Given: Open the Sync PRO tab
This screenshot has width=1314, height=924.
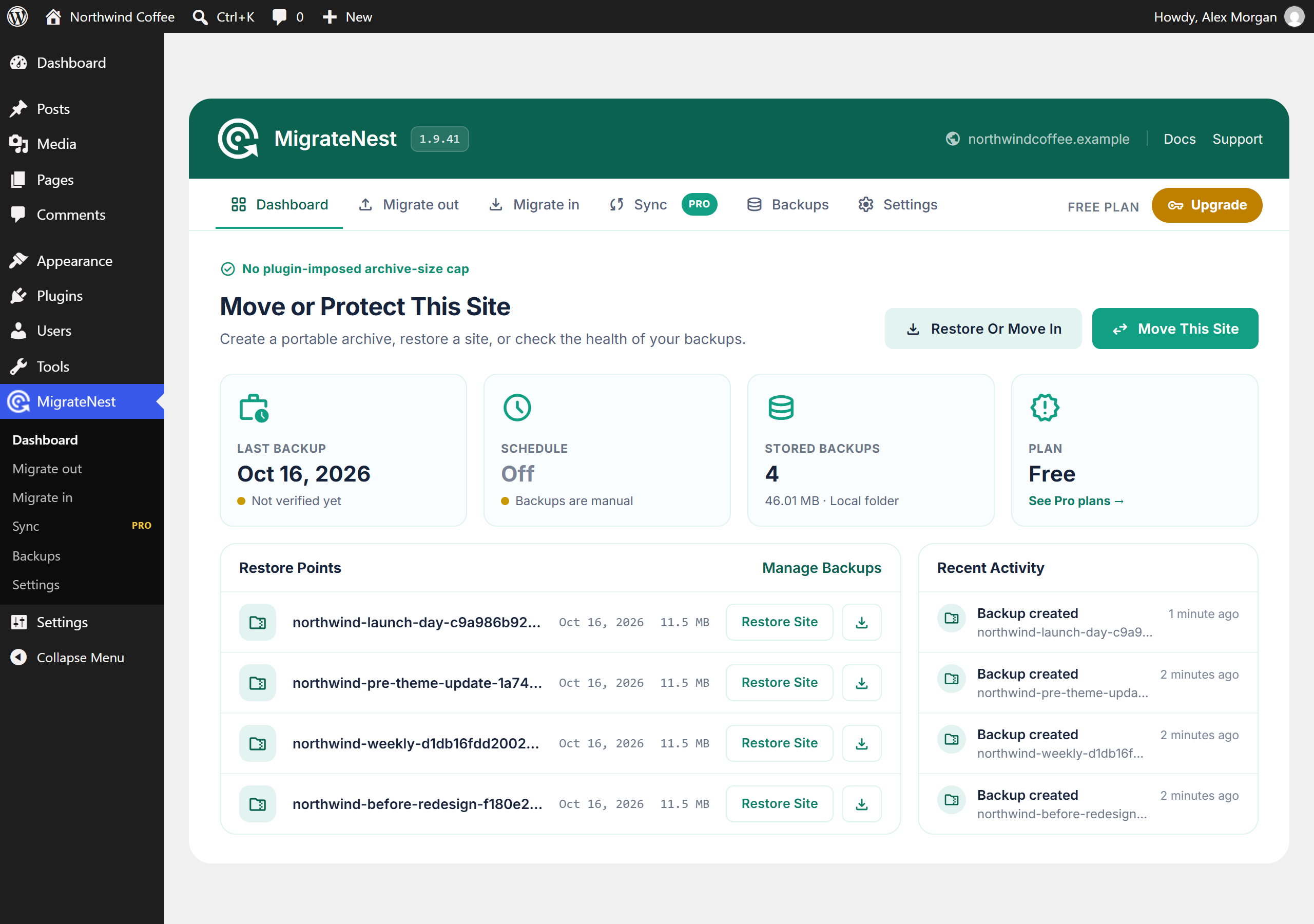Looking at the screenshot, I should (x=663, y=205).
